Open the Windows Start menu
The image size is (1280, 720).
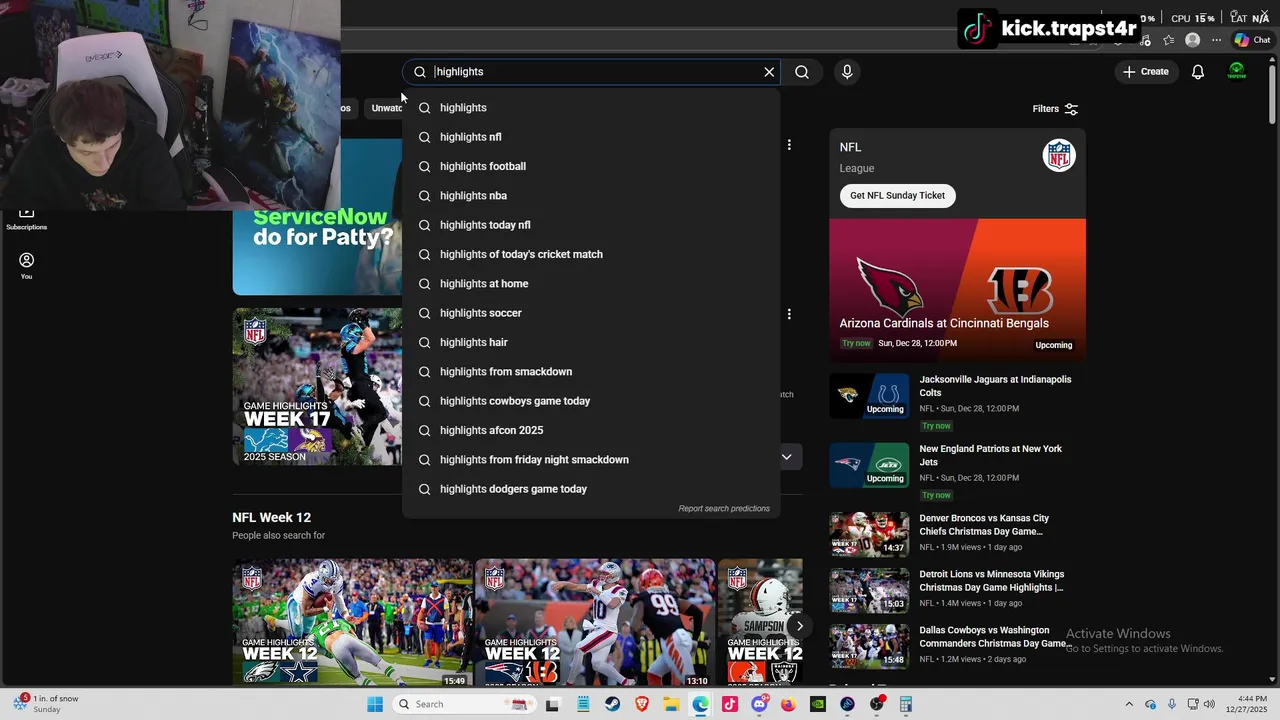[375, 705]
